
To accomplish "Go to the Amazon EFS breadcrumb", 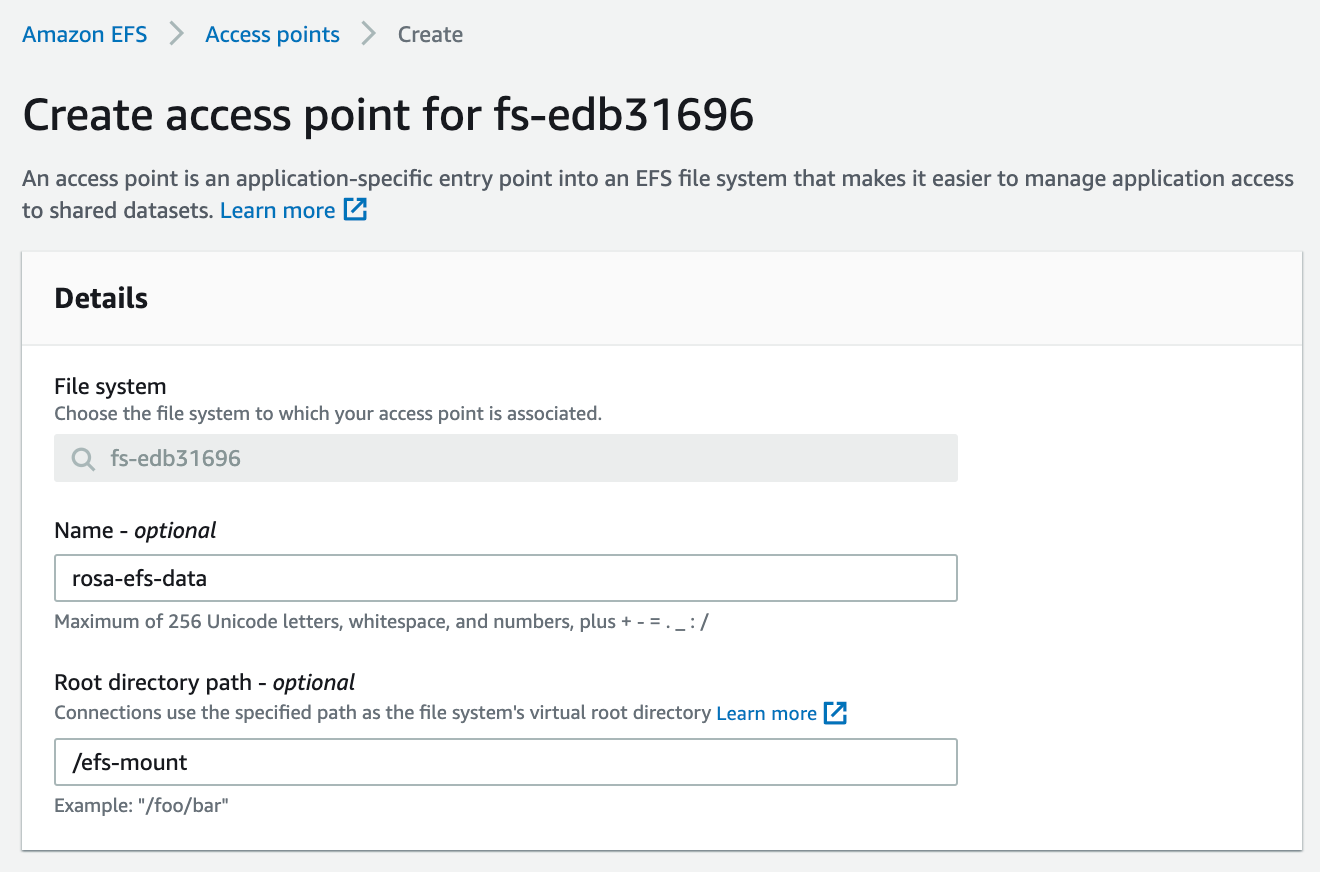I will [x=85, y=34].
